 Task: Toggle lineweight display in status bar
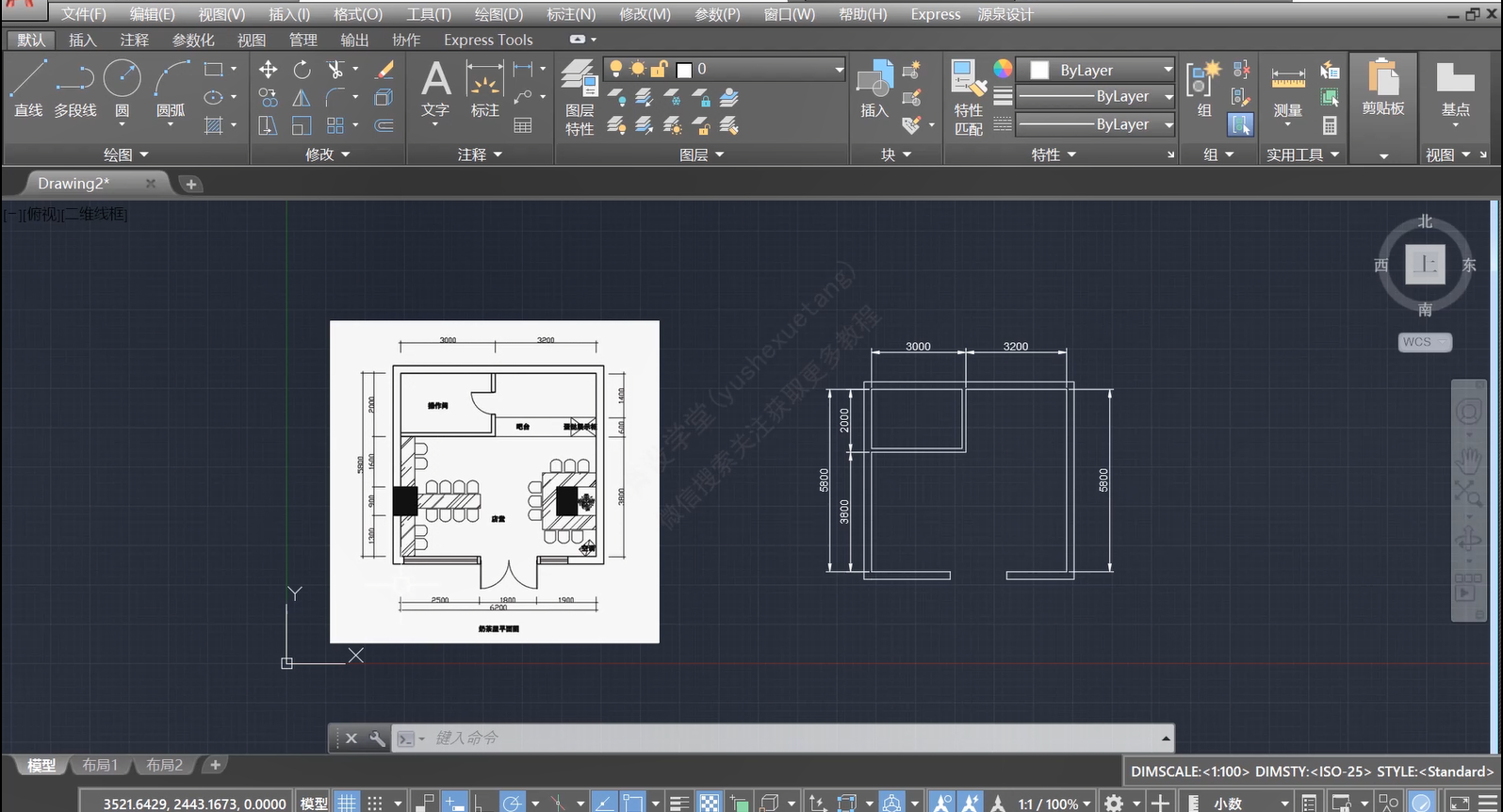(x=679, y=803)
